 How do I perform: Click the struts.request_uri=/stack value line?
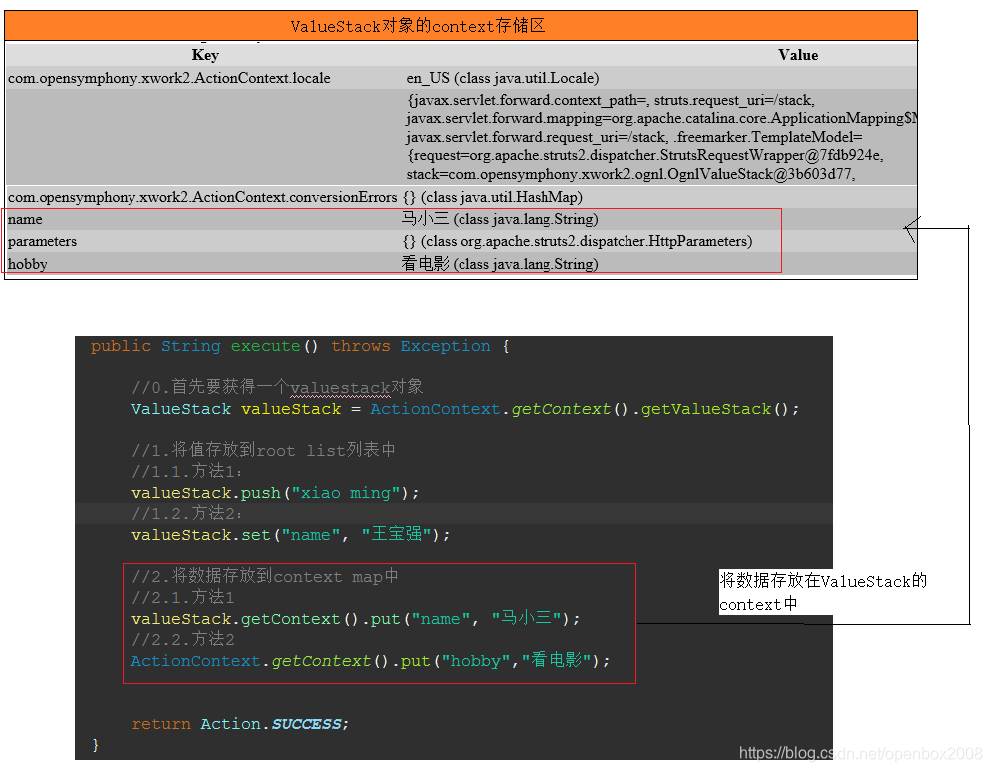pyautogui.click(x=611, y=100)
